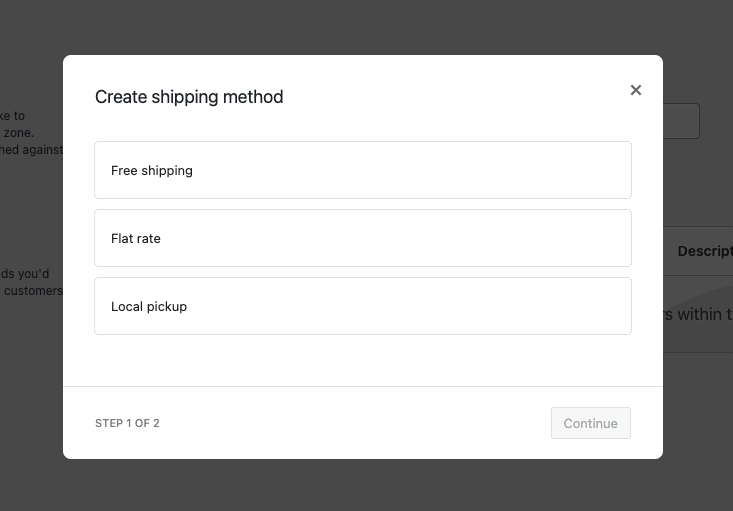Pick the Local pickup option

(x=363, y=306)
